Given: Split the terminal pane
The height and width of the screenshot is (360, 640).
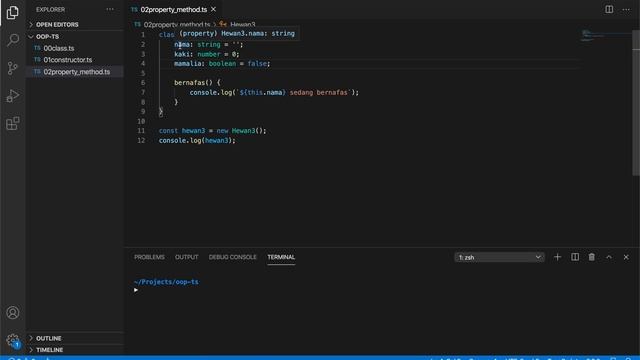Looking at the screenshot, I should click(575, 257).
